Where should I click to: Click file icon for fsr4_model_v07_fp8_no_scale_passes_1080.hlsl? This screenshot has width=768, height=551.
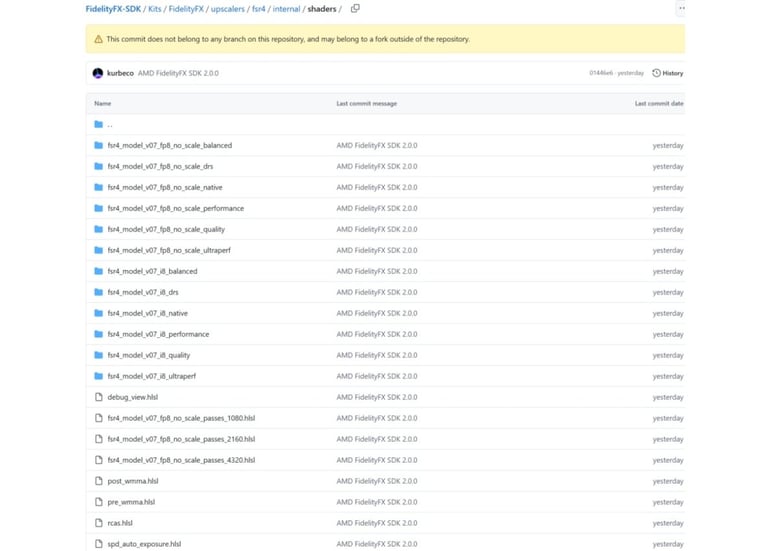(98, 418)
